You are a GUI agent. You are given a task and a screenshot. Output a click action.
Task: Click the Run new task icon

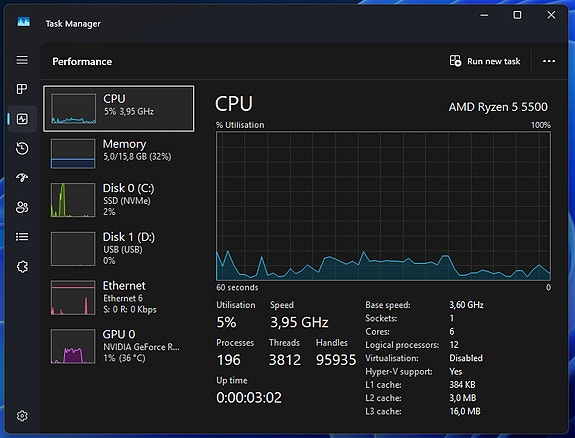(455, 61)
